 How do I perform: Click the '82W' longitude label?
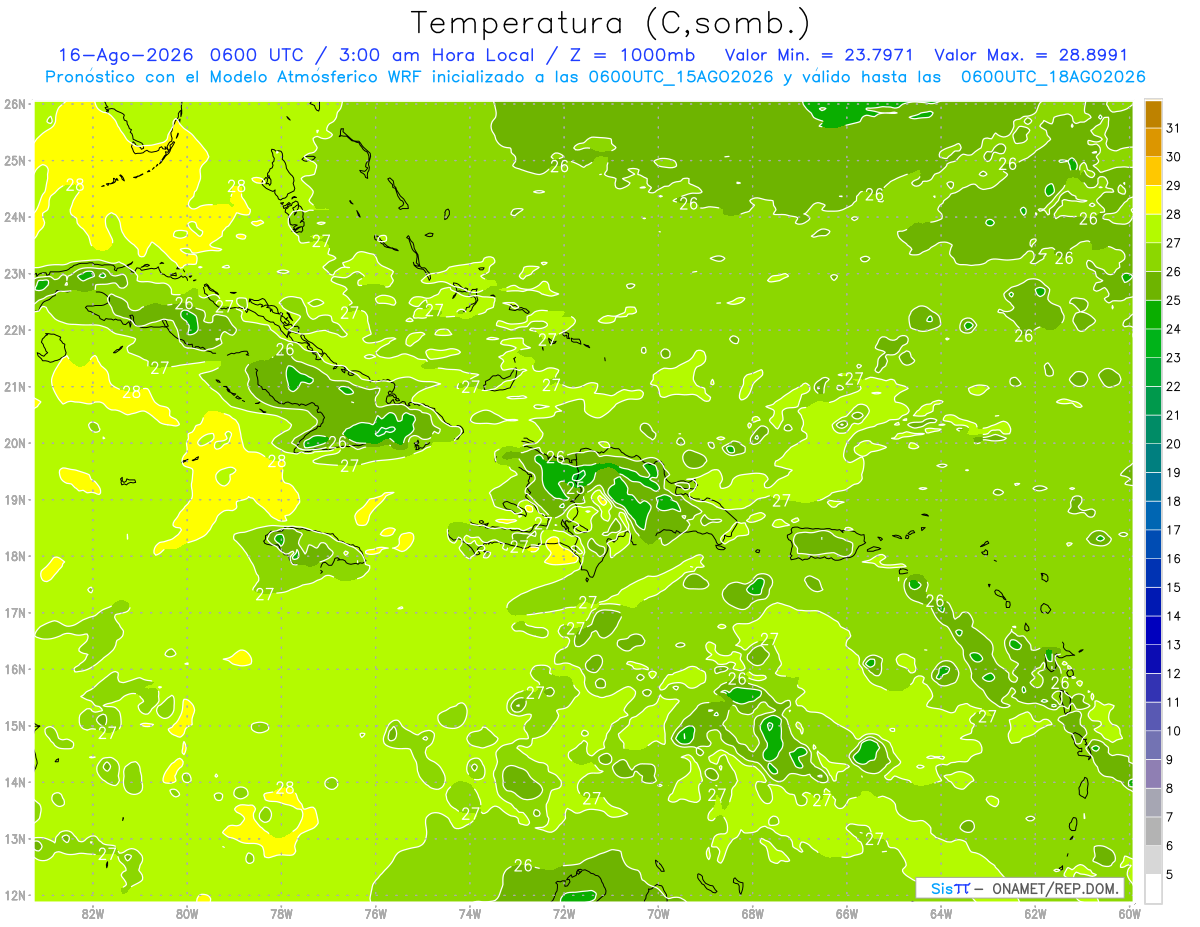click(93, 913)
